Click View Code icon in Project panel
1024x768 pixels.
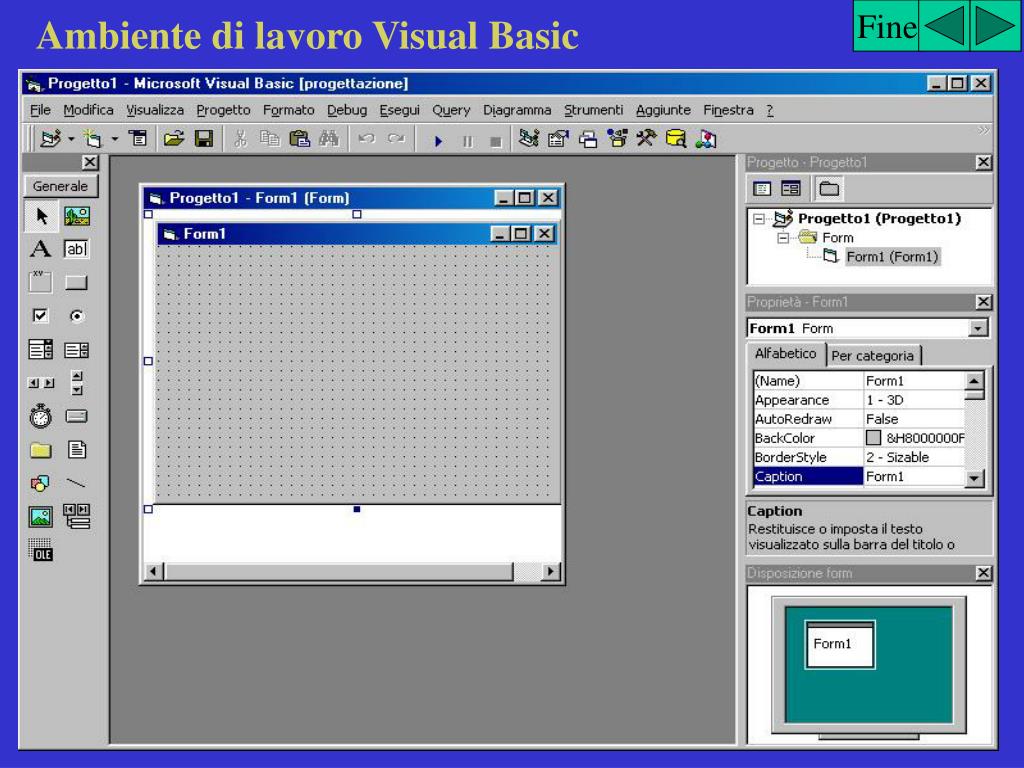click(x=762, y=189)
